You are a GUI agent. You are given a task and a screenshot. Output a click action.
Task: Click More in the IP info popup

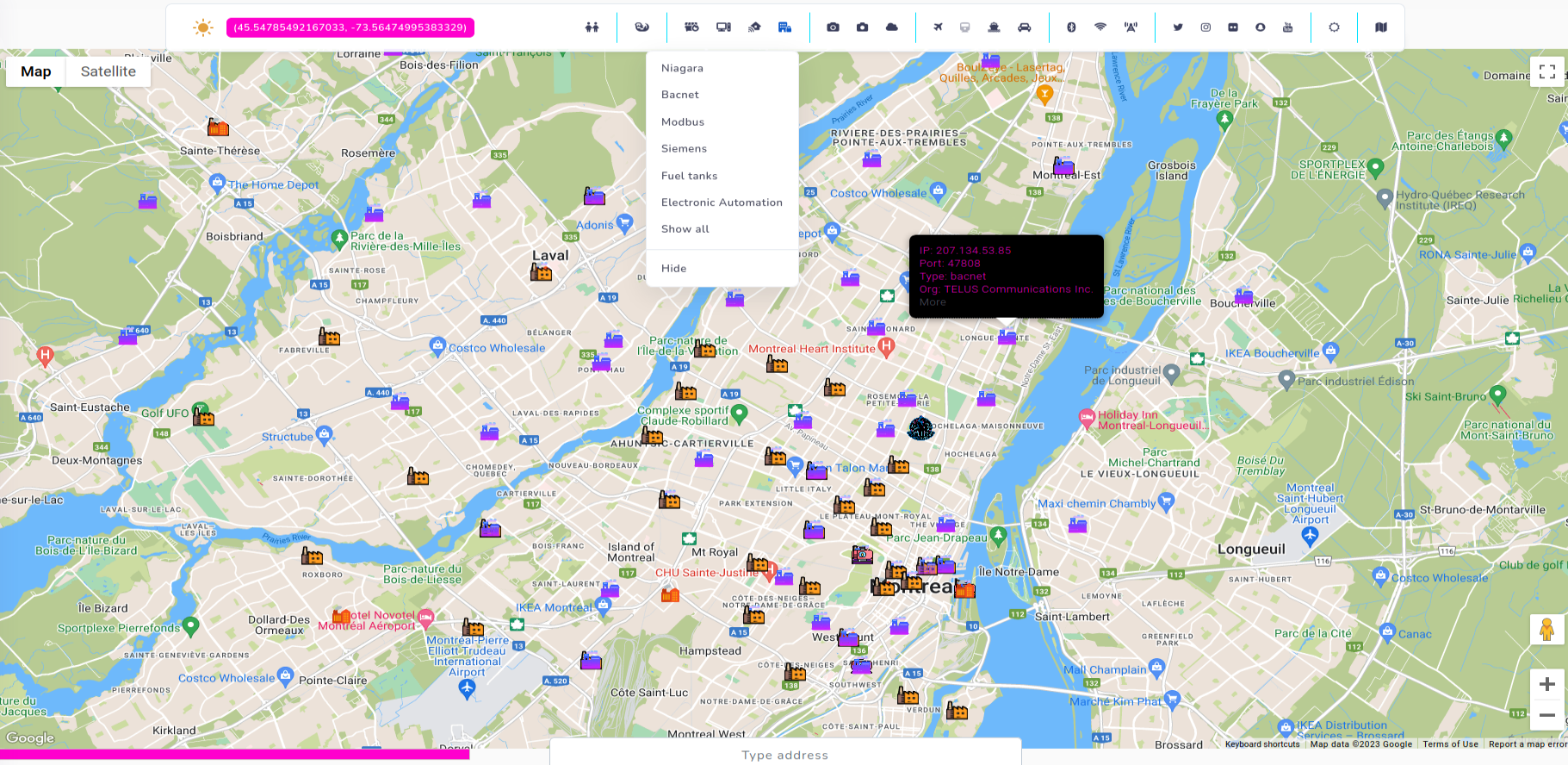point(933,302)
